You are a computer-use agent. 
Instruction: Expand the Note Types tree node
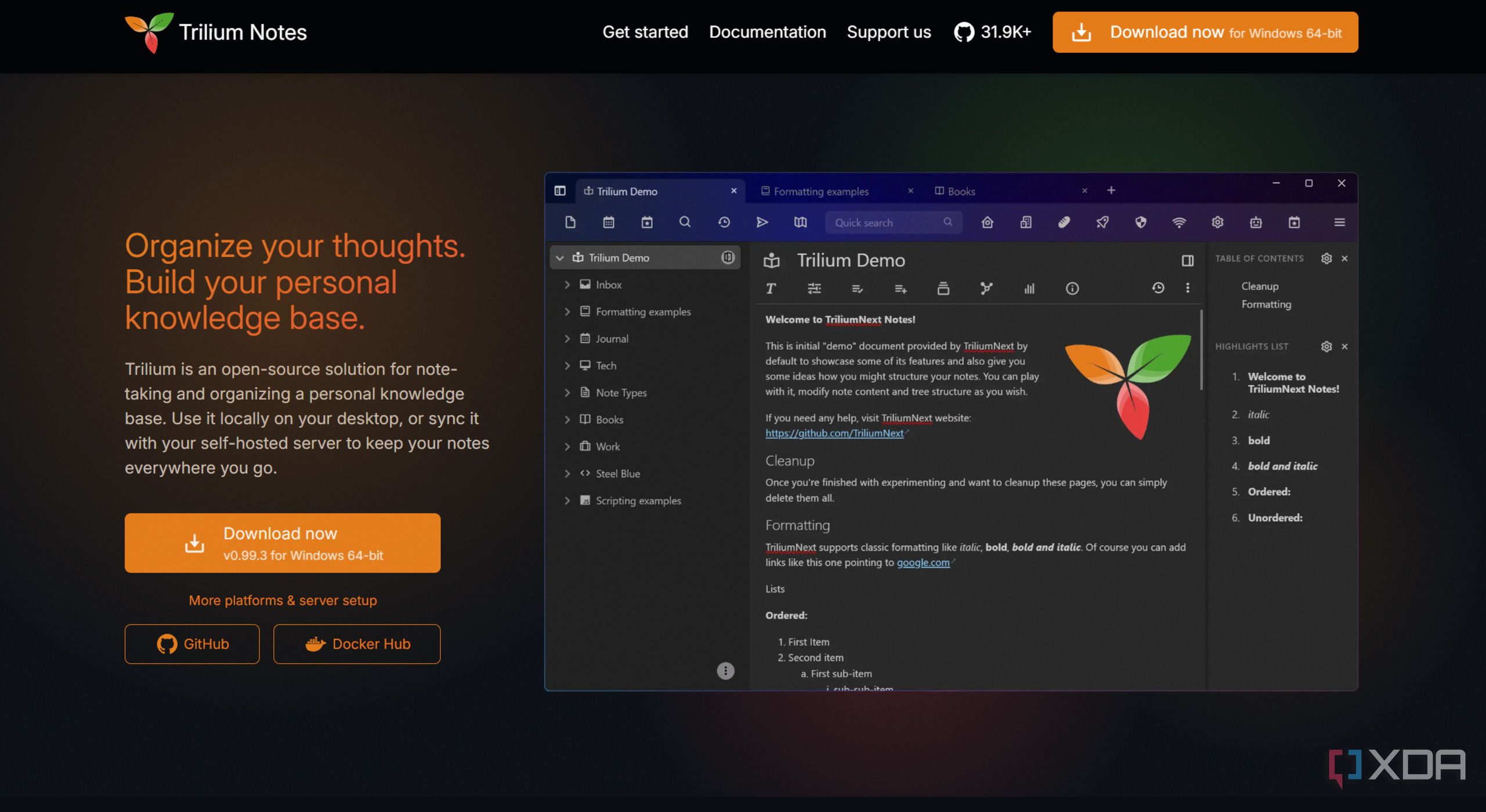567,392
